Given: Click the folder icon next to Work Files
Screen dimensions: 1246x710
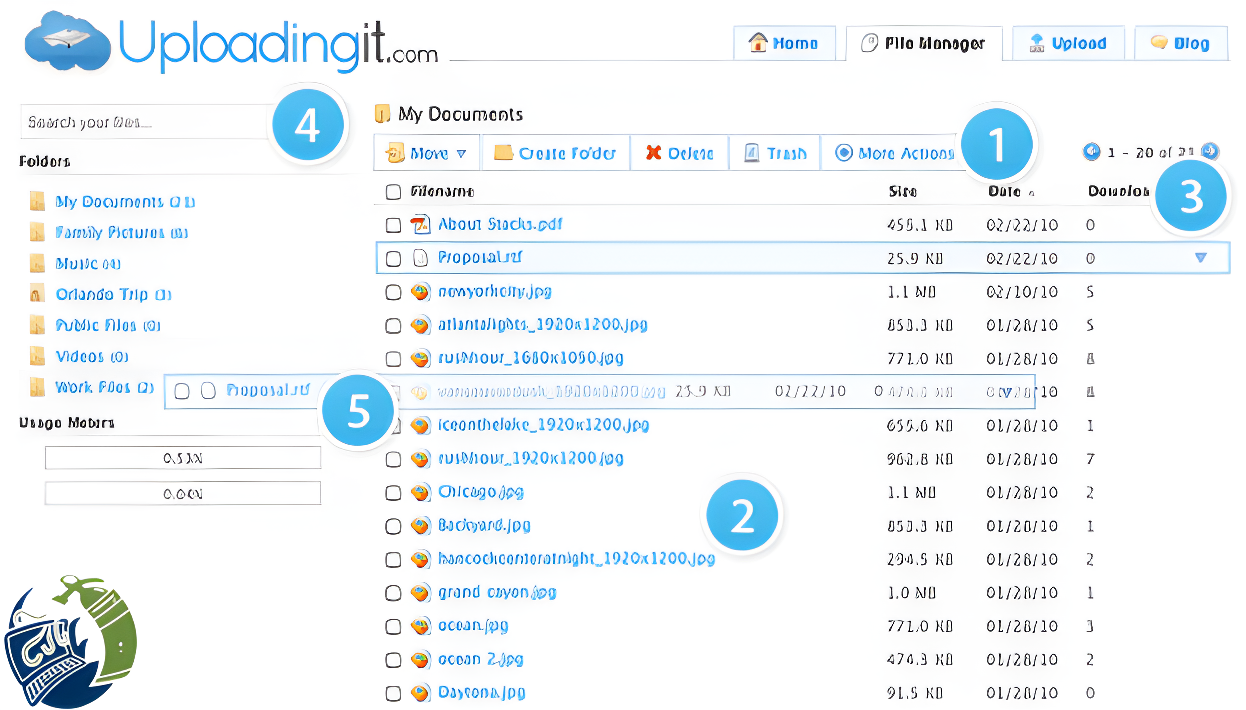Looking at the screenshot, I should pyautogui.click(x=37, y=387).
